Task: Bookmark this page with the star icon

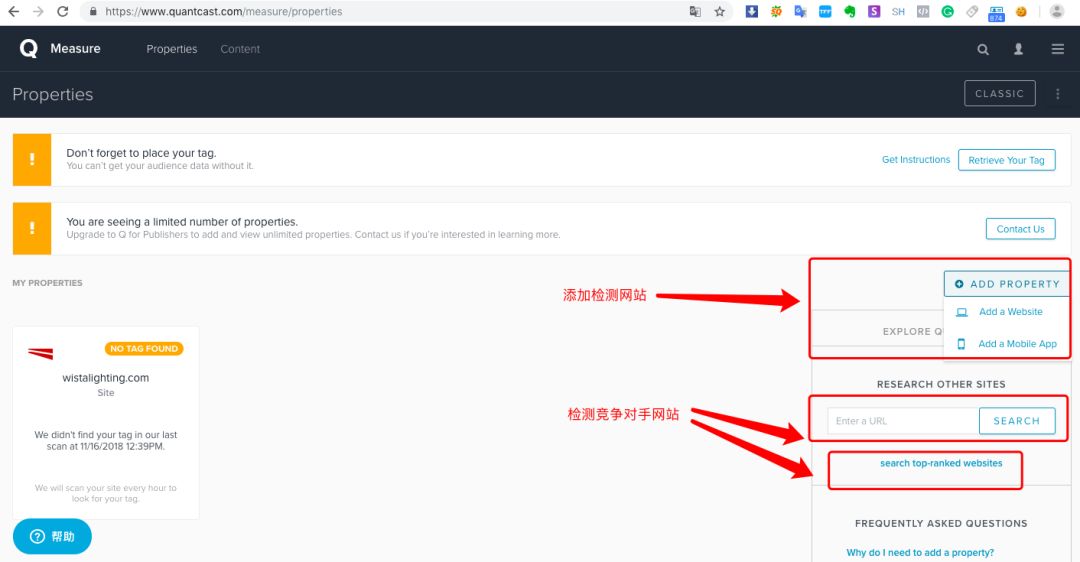Action: tap(719, 12)
